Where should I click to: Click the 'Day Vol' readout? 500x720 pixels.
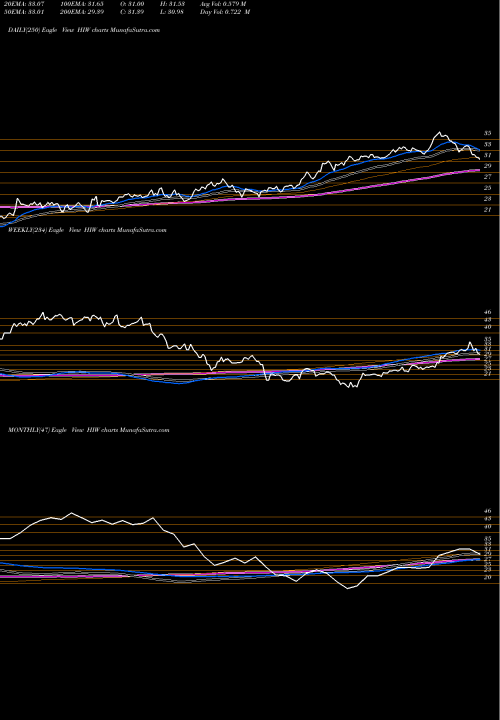click(225, 12)
